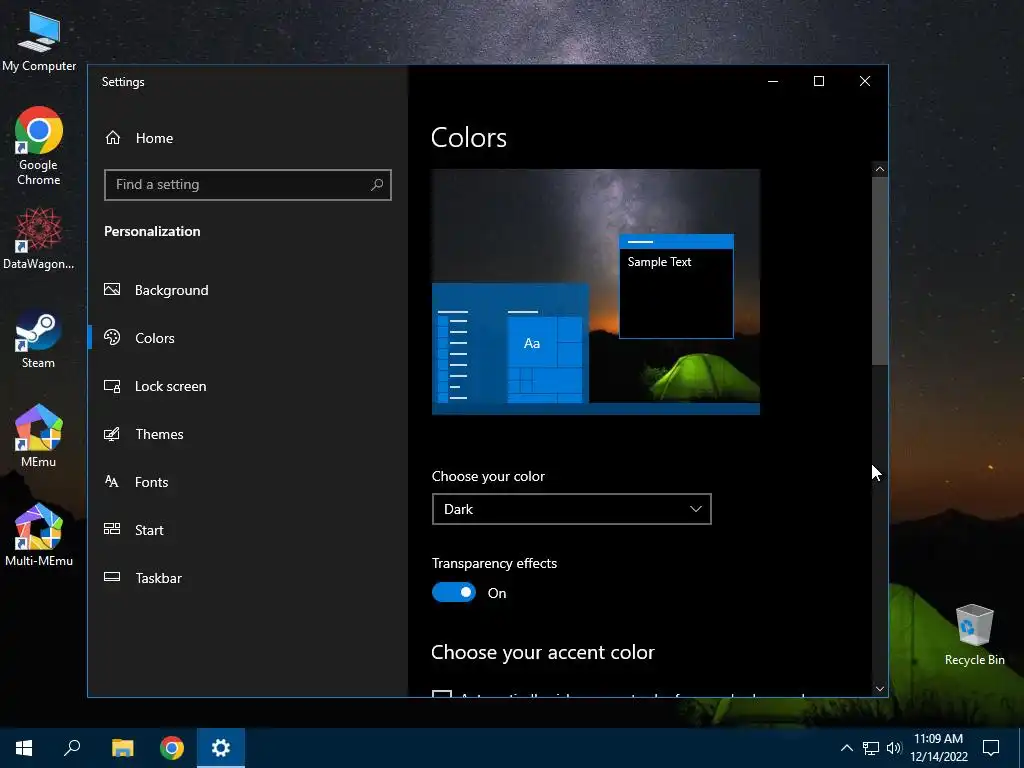Expand the Choose your color dropdown
Screen dimensions: 1024x768
pyautogui.click(x=571, y=509)
